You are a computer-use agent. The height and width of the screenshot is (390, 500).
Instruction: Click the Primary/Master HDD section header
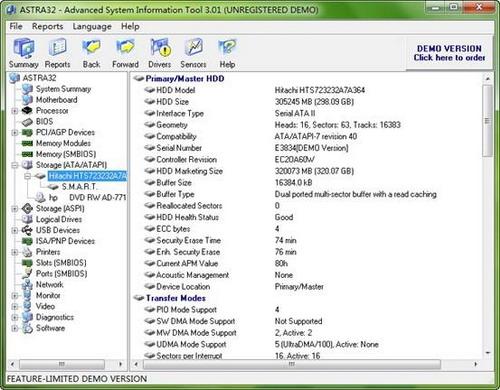coord(185,79)
